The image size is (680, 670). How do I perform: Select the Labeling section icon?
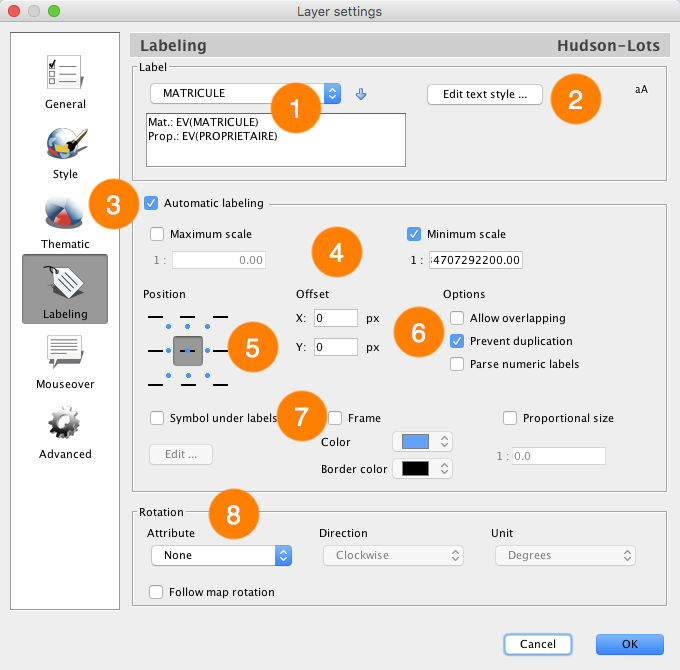(65, 289)
